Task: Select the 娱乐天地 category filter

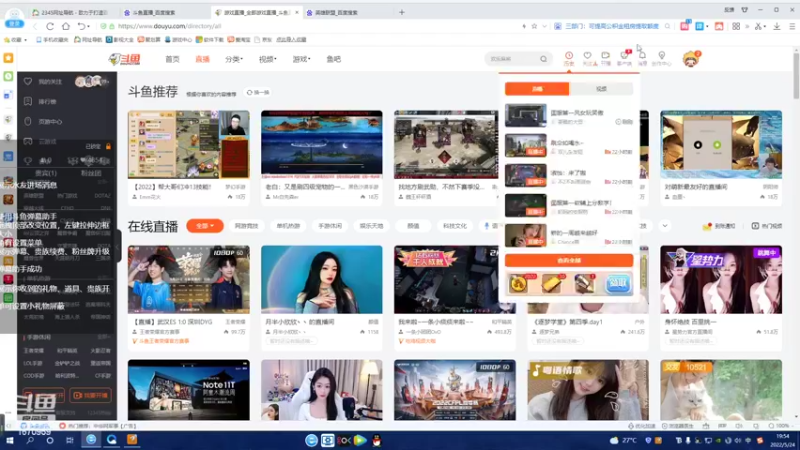Action: 371,226
